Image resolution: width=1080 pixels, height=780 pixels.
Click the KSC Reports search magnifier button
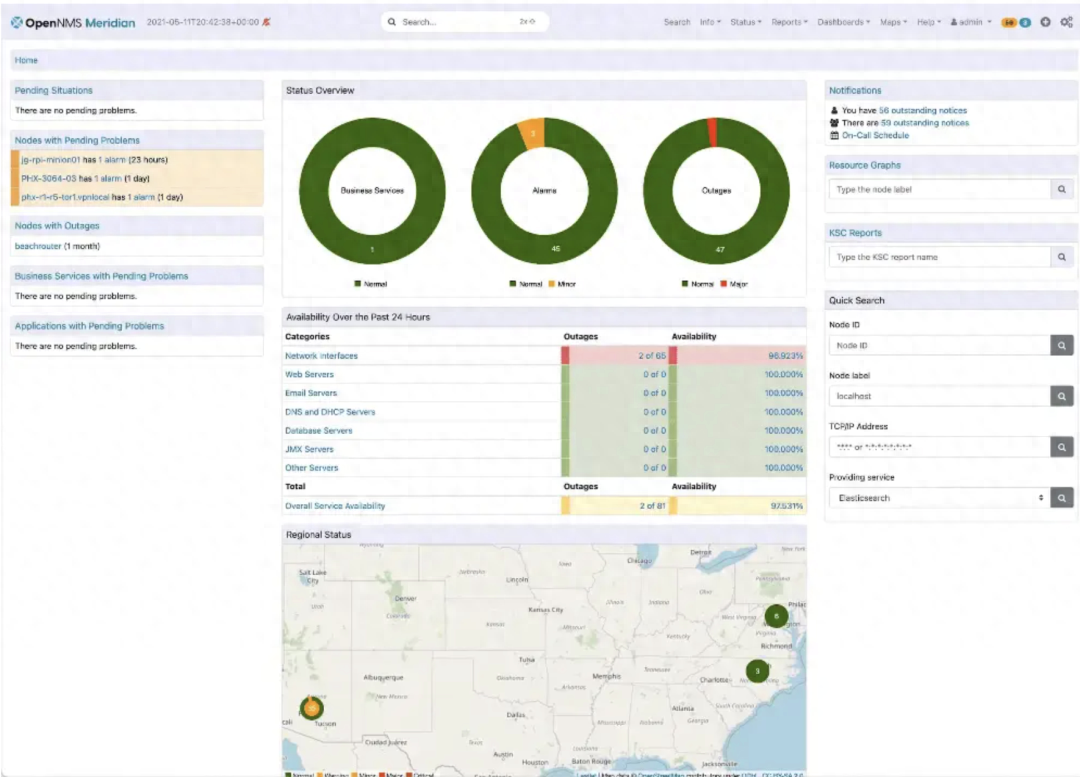pyautogui.click(x=1062, y=257)
